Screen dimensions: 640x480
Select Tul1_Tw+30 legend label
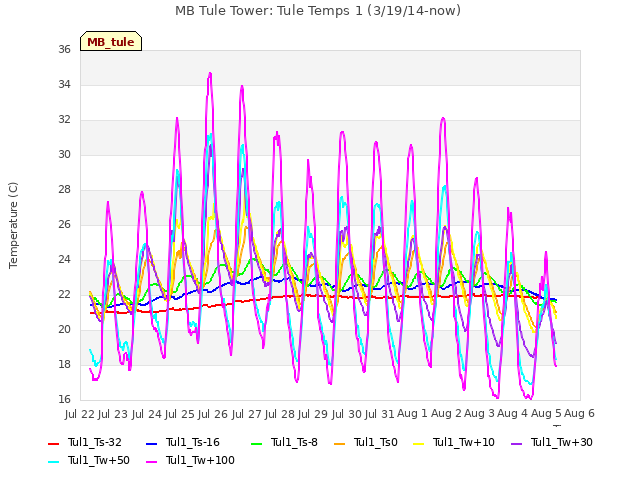pos(562,442)
